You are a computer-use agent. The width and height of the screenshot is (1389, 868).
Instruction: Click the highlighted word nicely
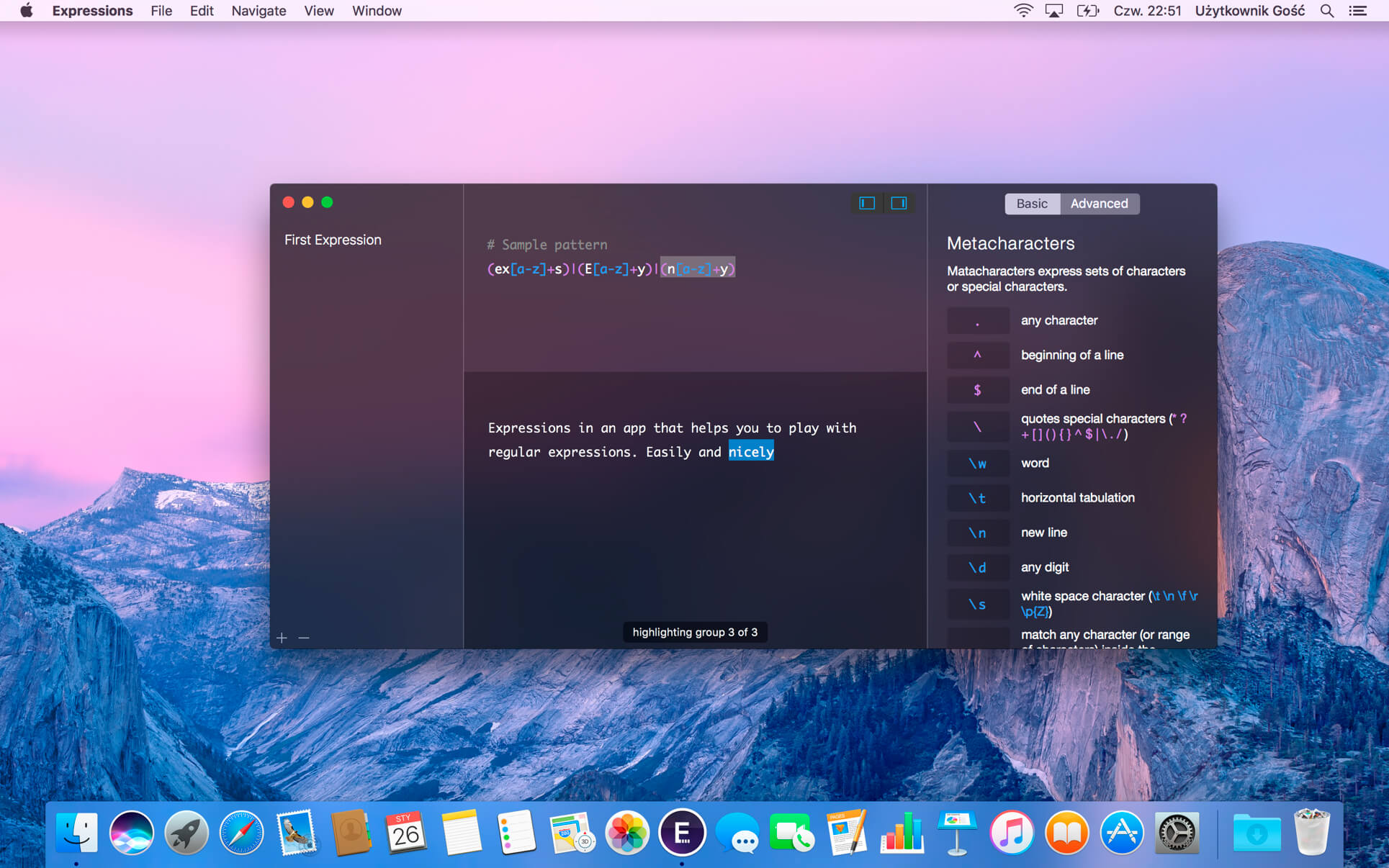tap(750, 452)
